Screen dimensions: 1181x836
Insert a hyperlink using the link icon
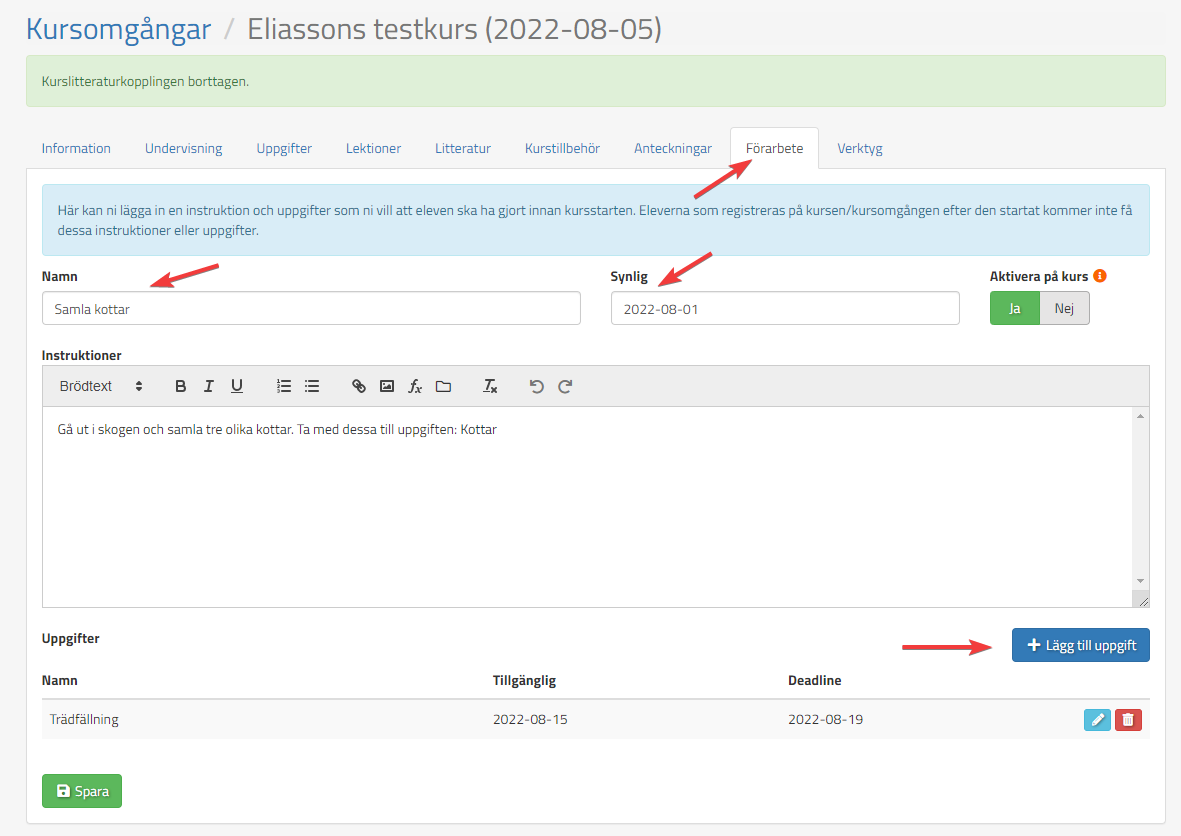point(359,386)
